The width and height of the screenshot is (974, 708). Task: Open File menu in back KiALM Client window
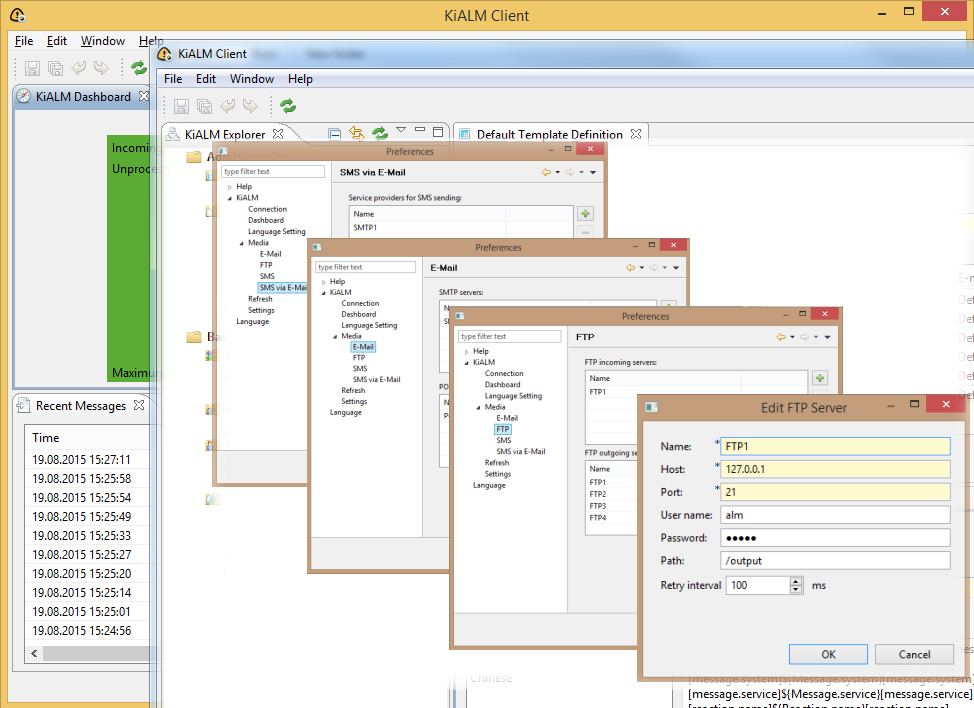pyautogui.click(x=24, y=41)
